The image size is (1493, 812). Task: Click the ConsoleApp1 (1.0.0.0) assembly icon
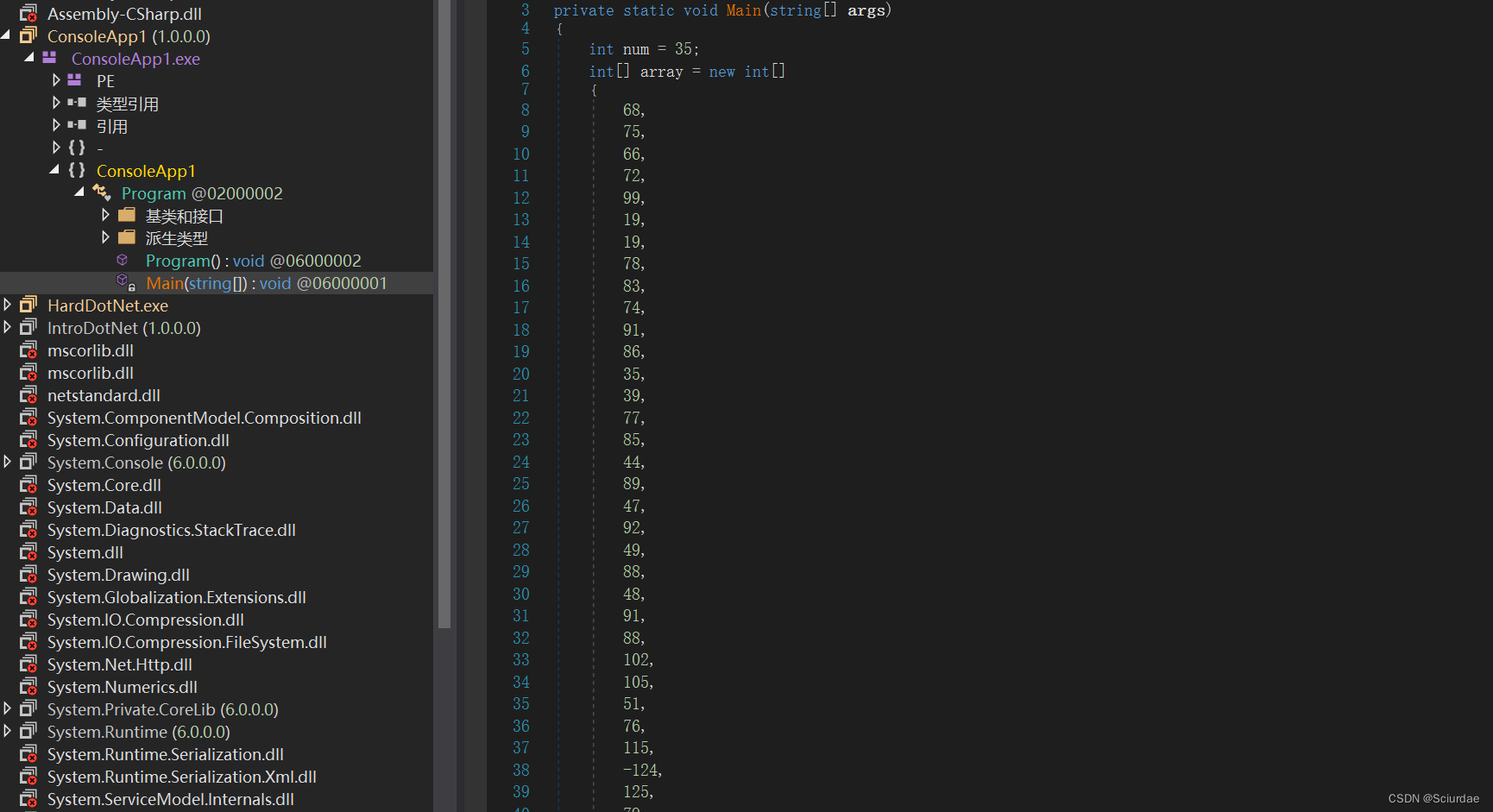(x=28, y=35)
